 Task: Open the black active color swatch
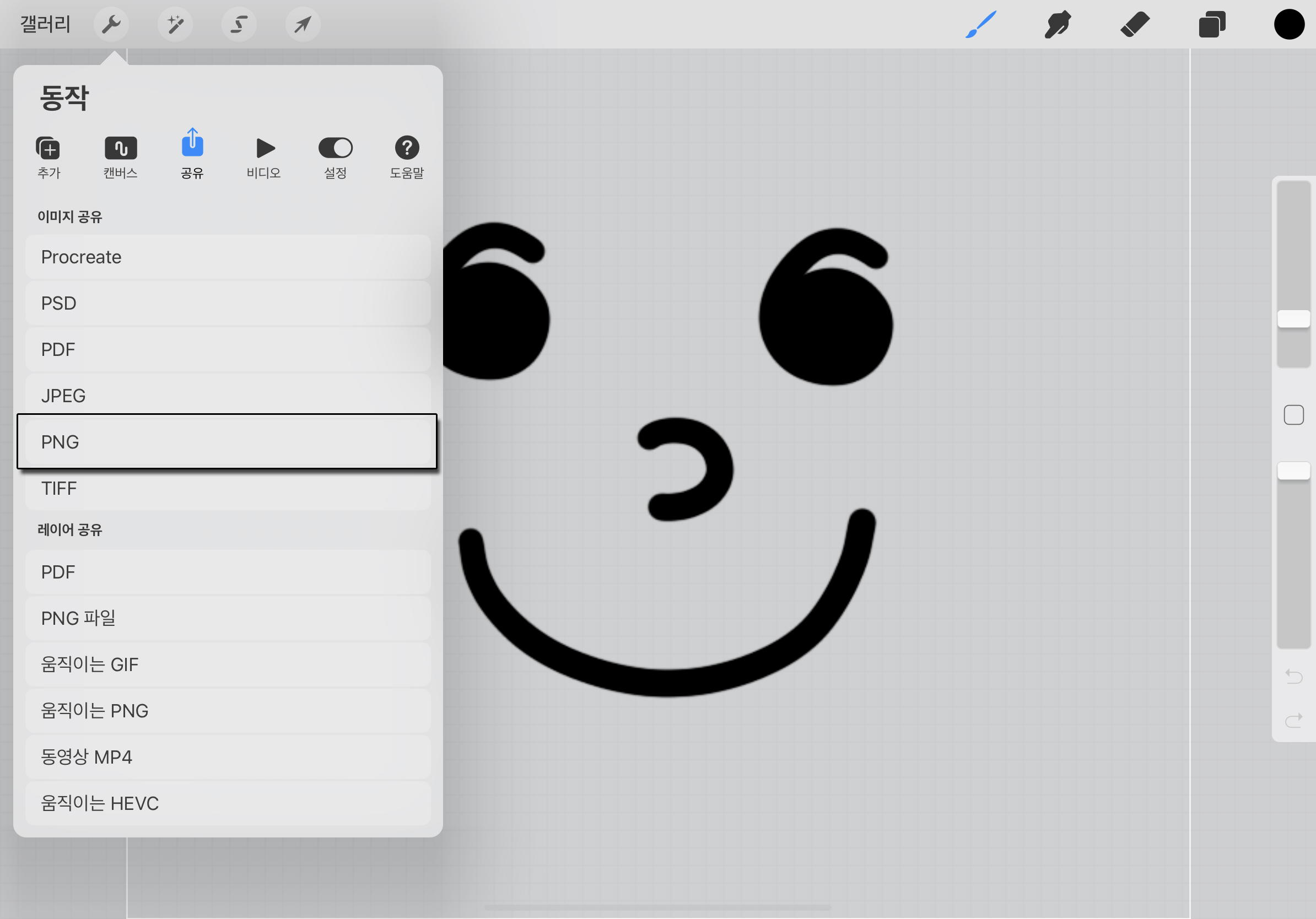pyautogui.click(x=1289, y=25)
